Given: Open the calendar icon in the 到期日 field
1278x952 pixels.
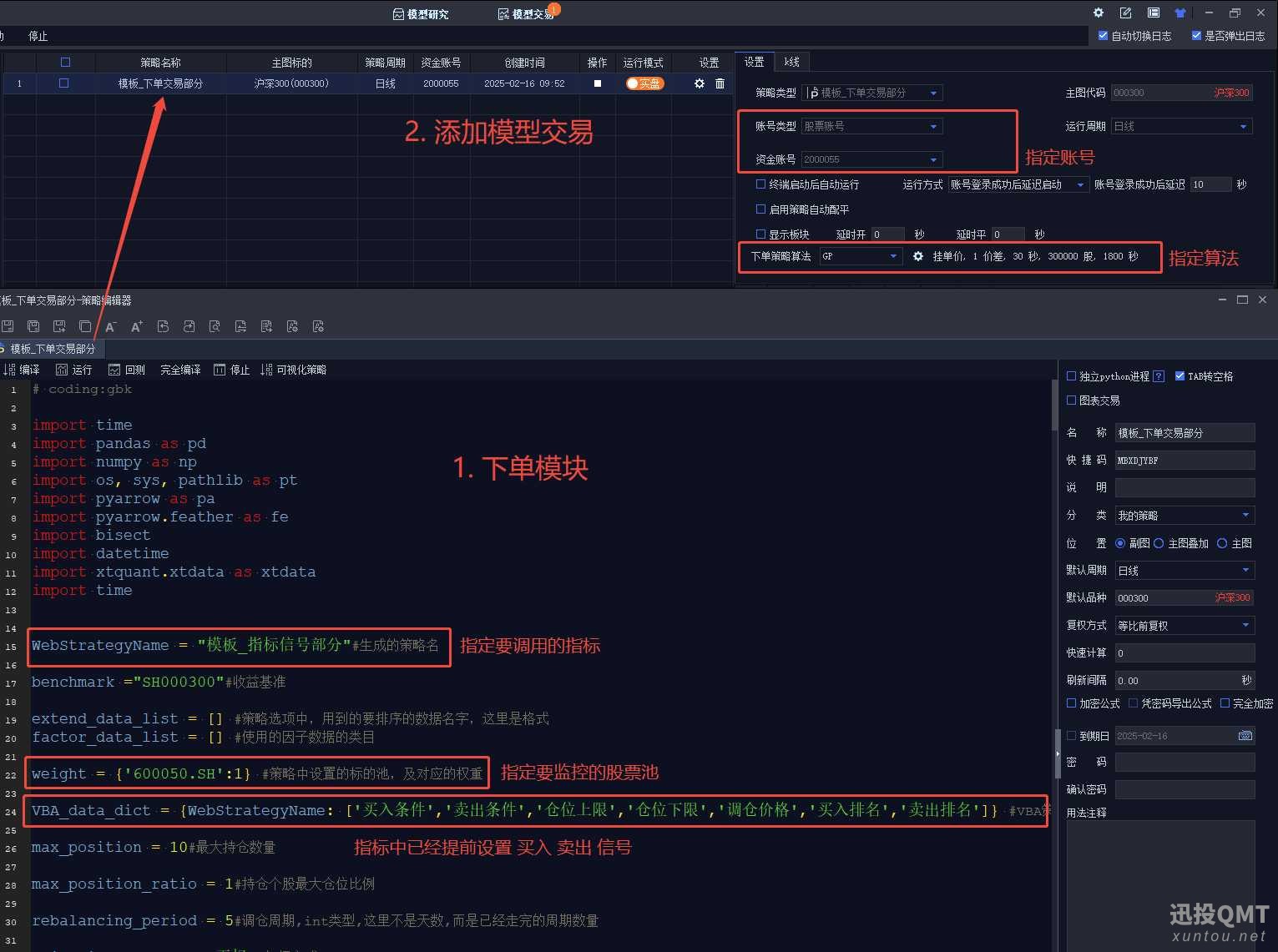Looking at the screenshot, I should click(1245, 736).
